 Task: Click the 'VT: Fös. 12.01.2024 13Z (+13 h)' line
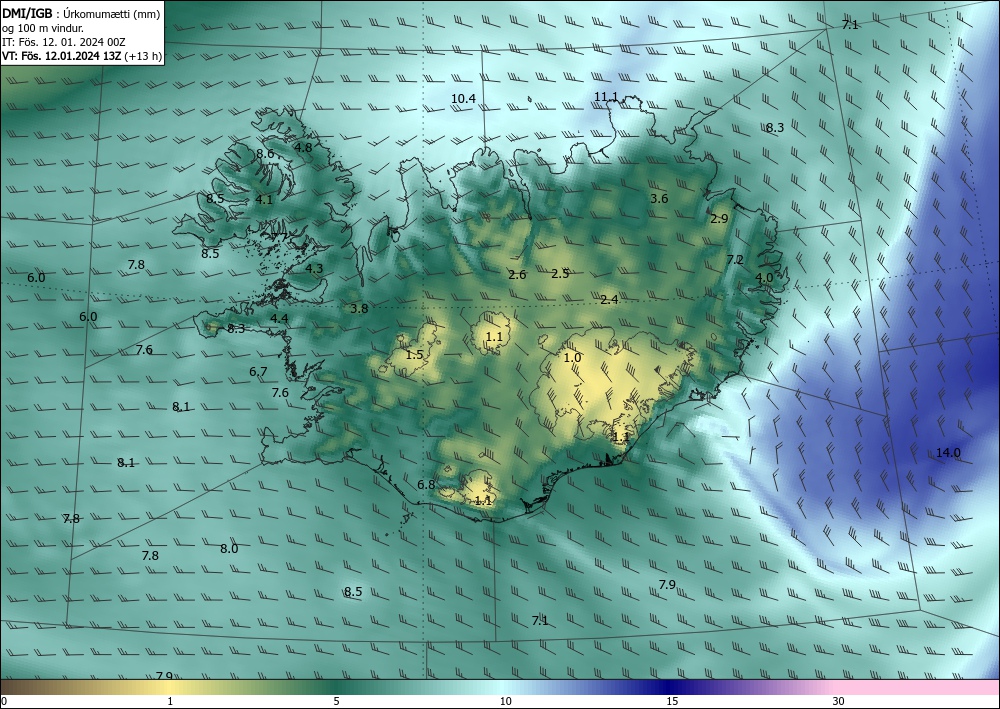click(82, 56)
